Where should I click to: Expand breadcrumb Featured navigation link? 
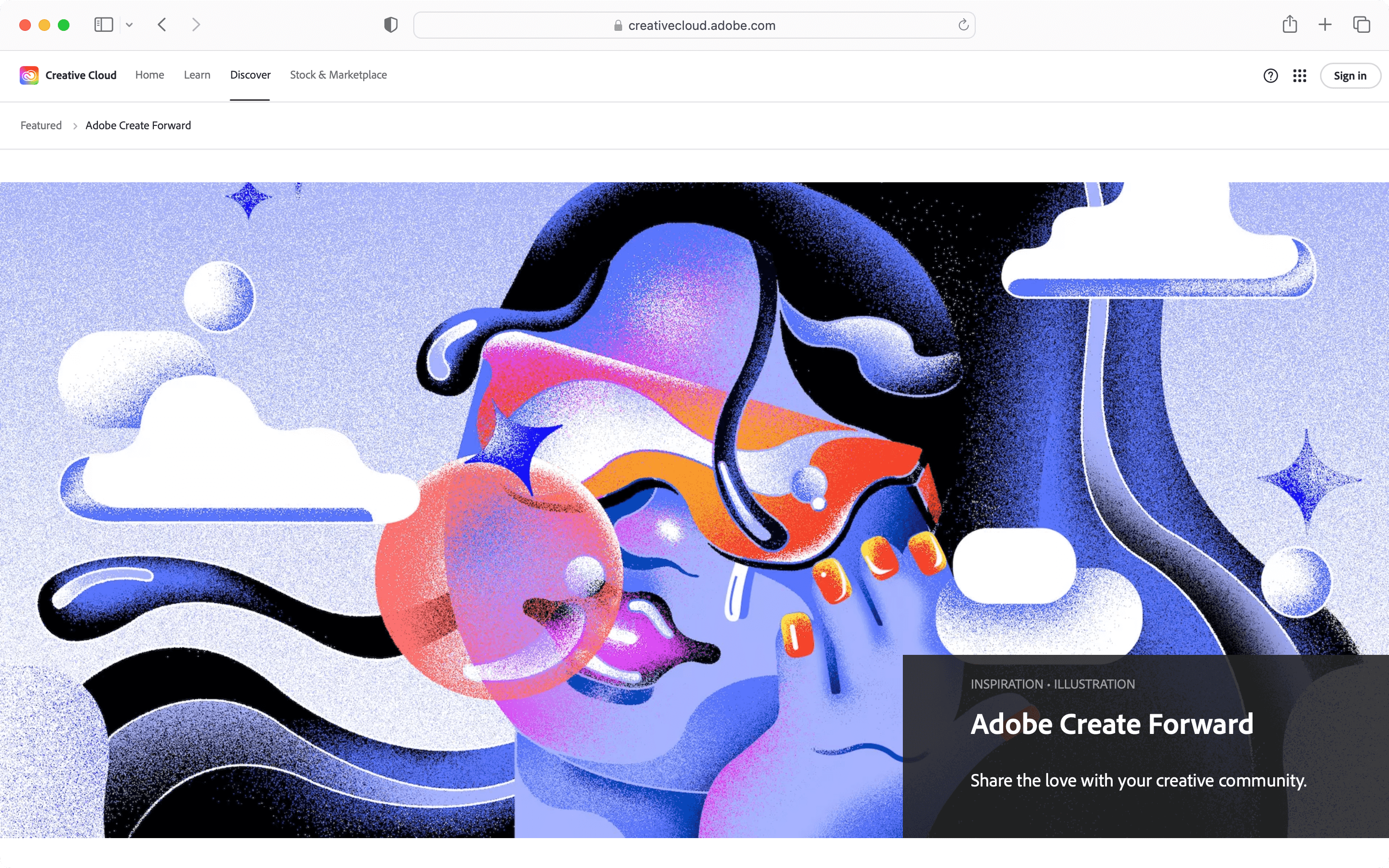click(x=41, y=125)
